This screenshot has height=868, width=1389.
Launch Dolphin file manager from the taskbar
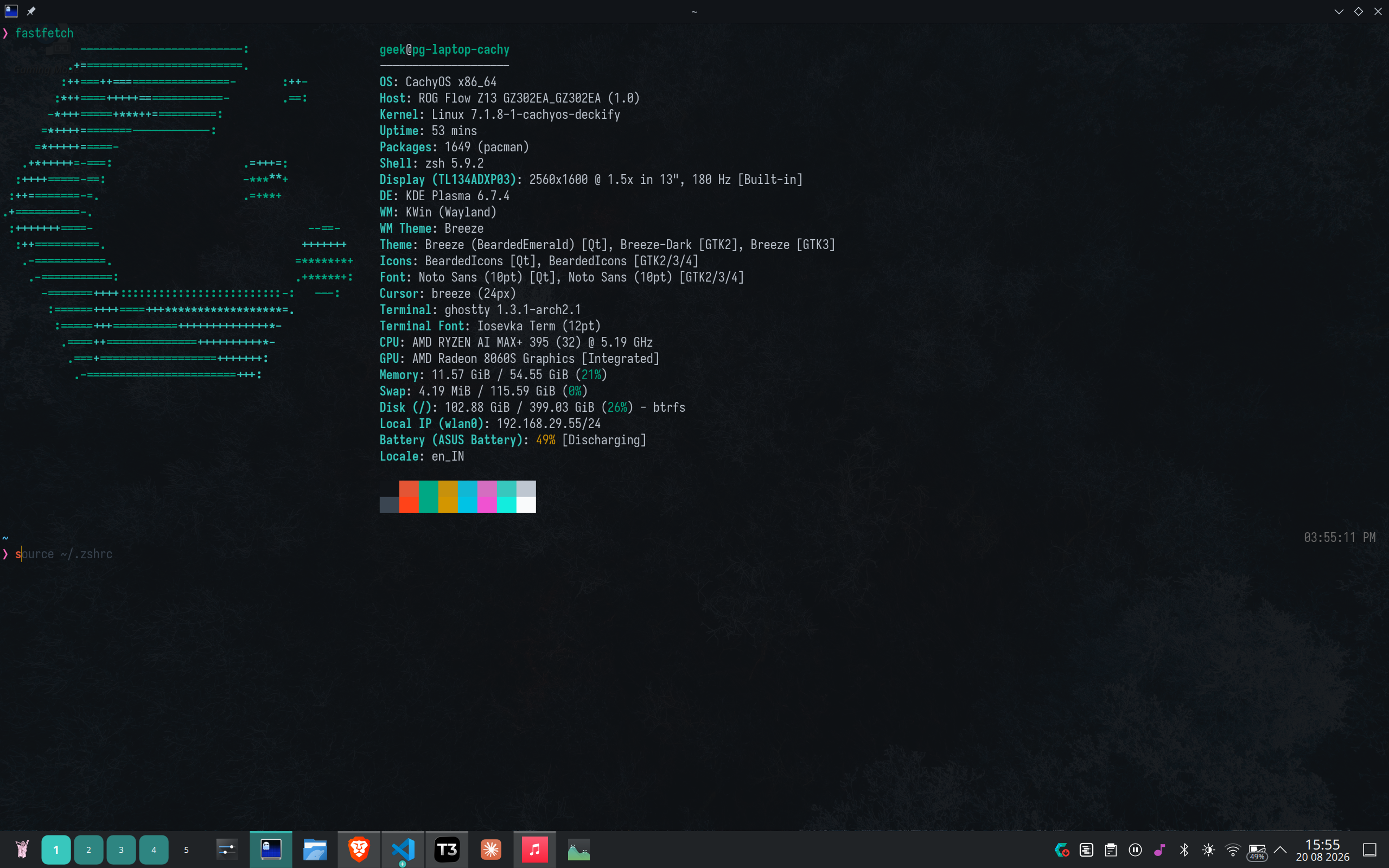tap(315, 849)
